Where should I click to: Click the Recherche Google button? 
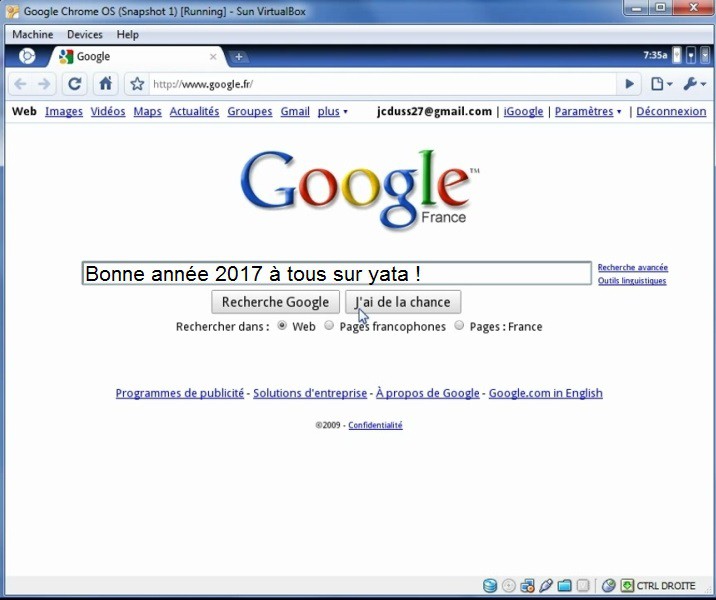coord(275,302)
